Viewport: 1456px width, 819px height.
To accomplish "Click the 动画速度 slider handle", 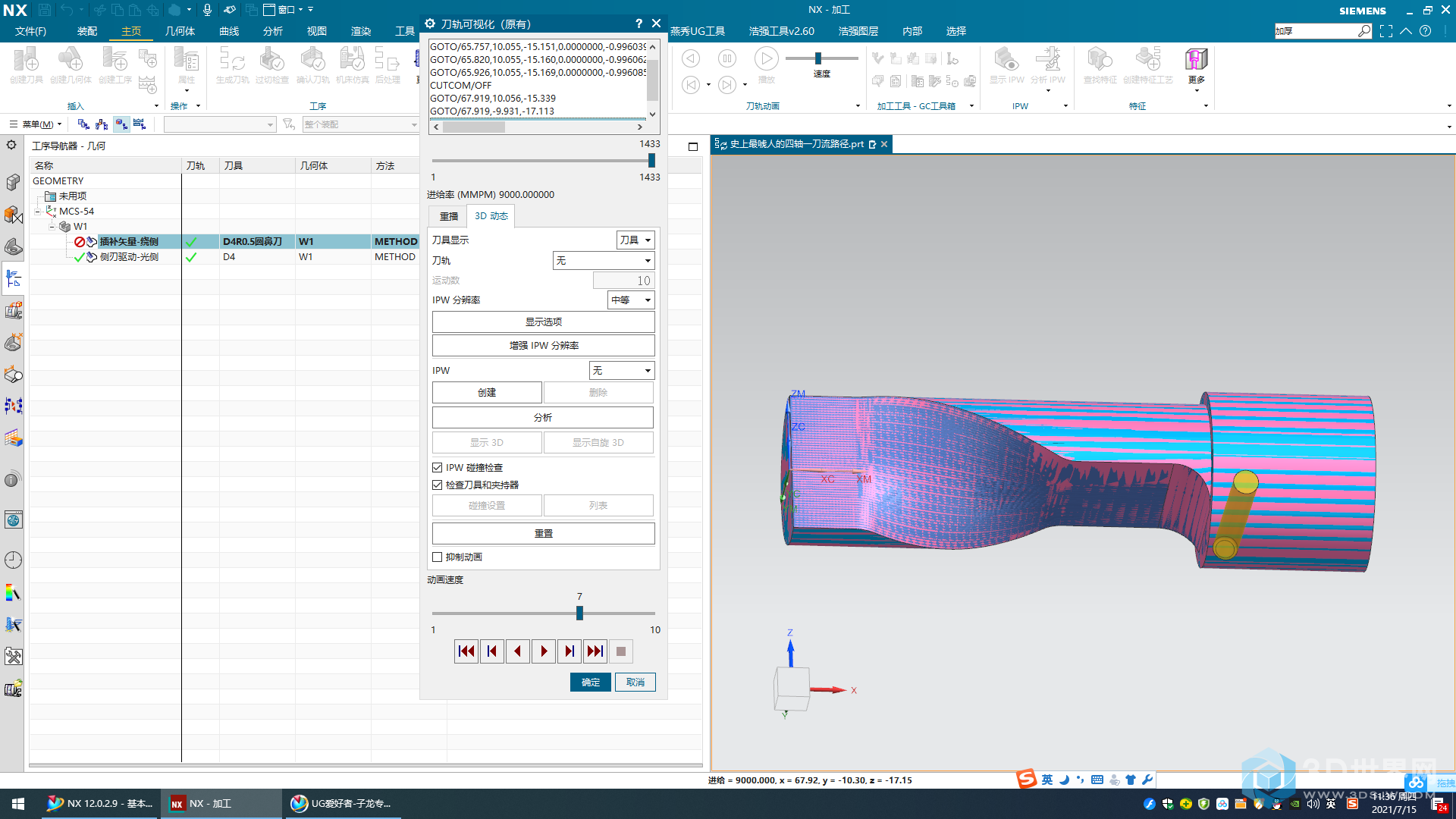I will coord(580,613).
